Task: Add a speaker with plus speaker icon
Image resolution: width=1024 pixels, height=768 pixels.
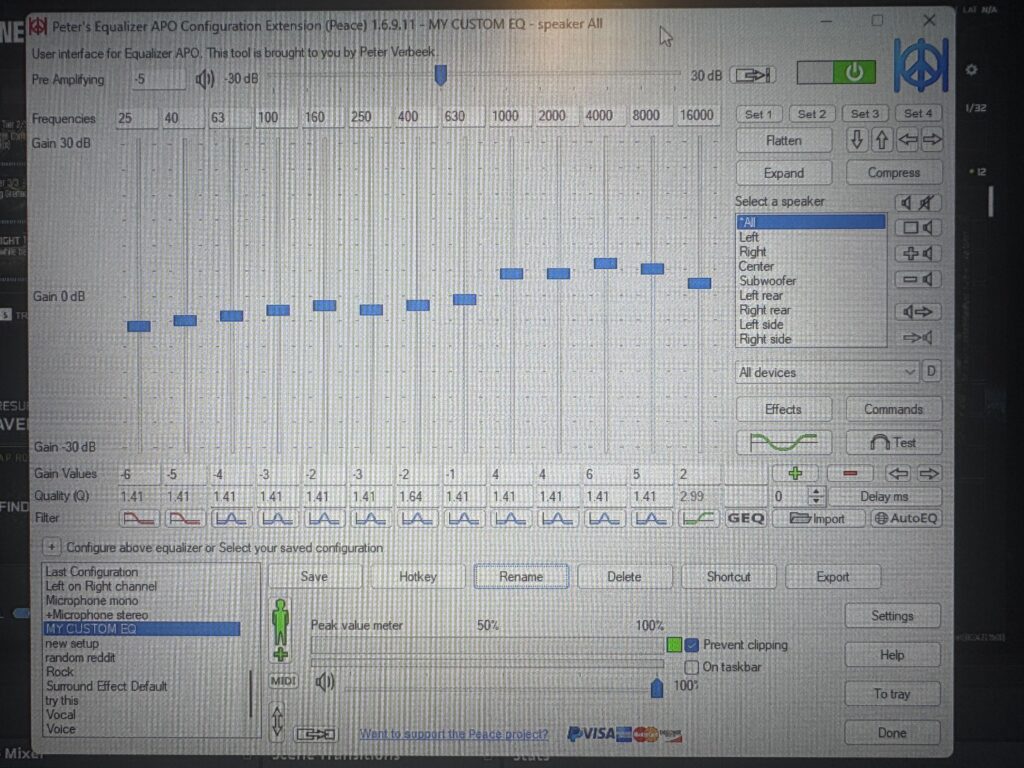Action: point(917,253)
